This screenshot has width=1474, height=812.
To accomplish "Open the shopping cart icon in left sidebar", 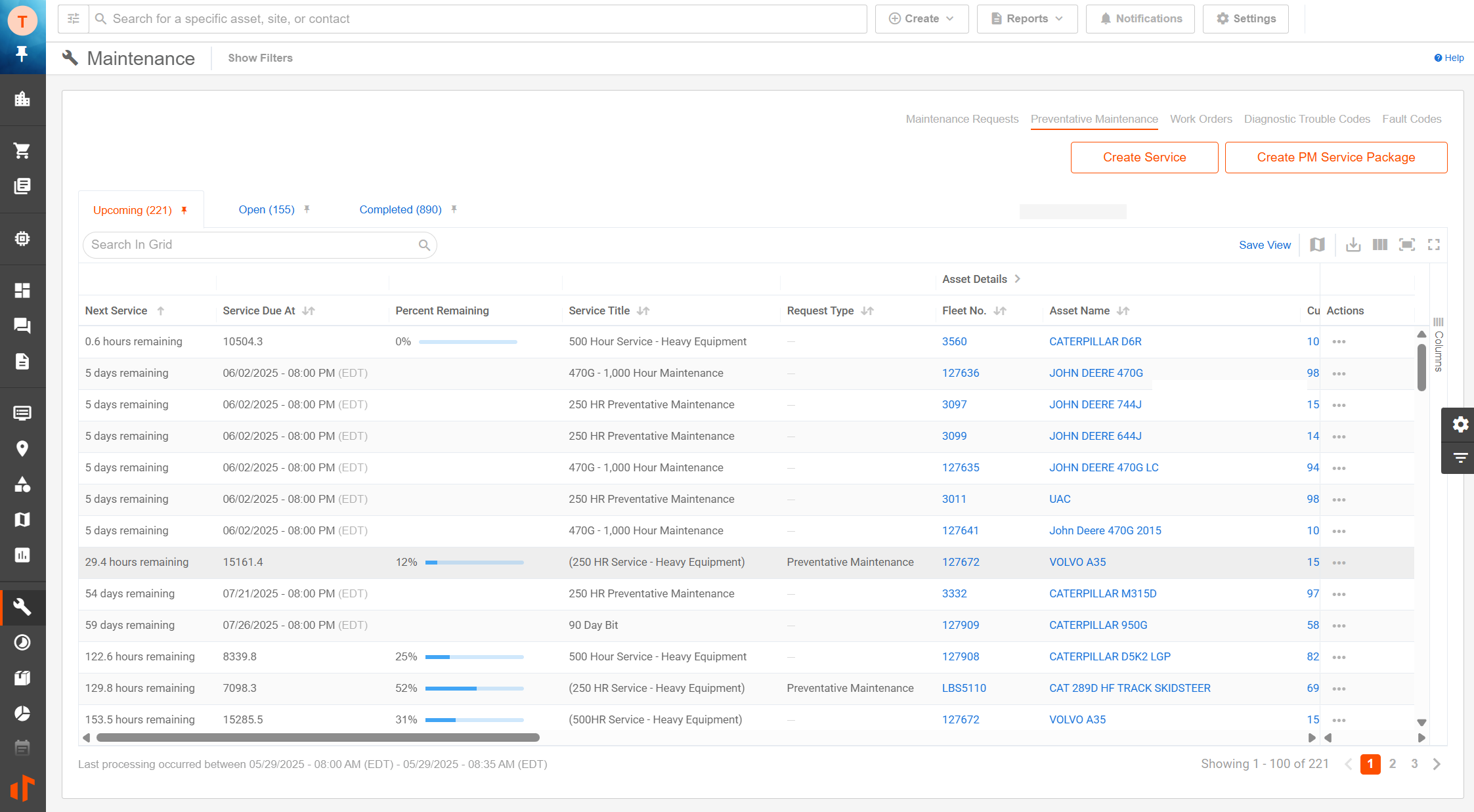I will 22,151.
